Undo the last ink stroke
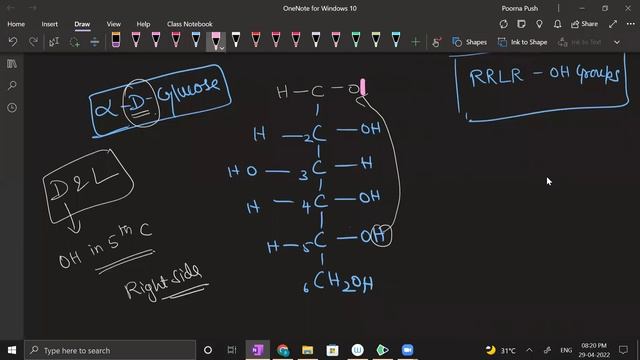The image size is (640, 360). pyautogui.click(x=13, y=42)
